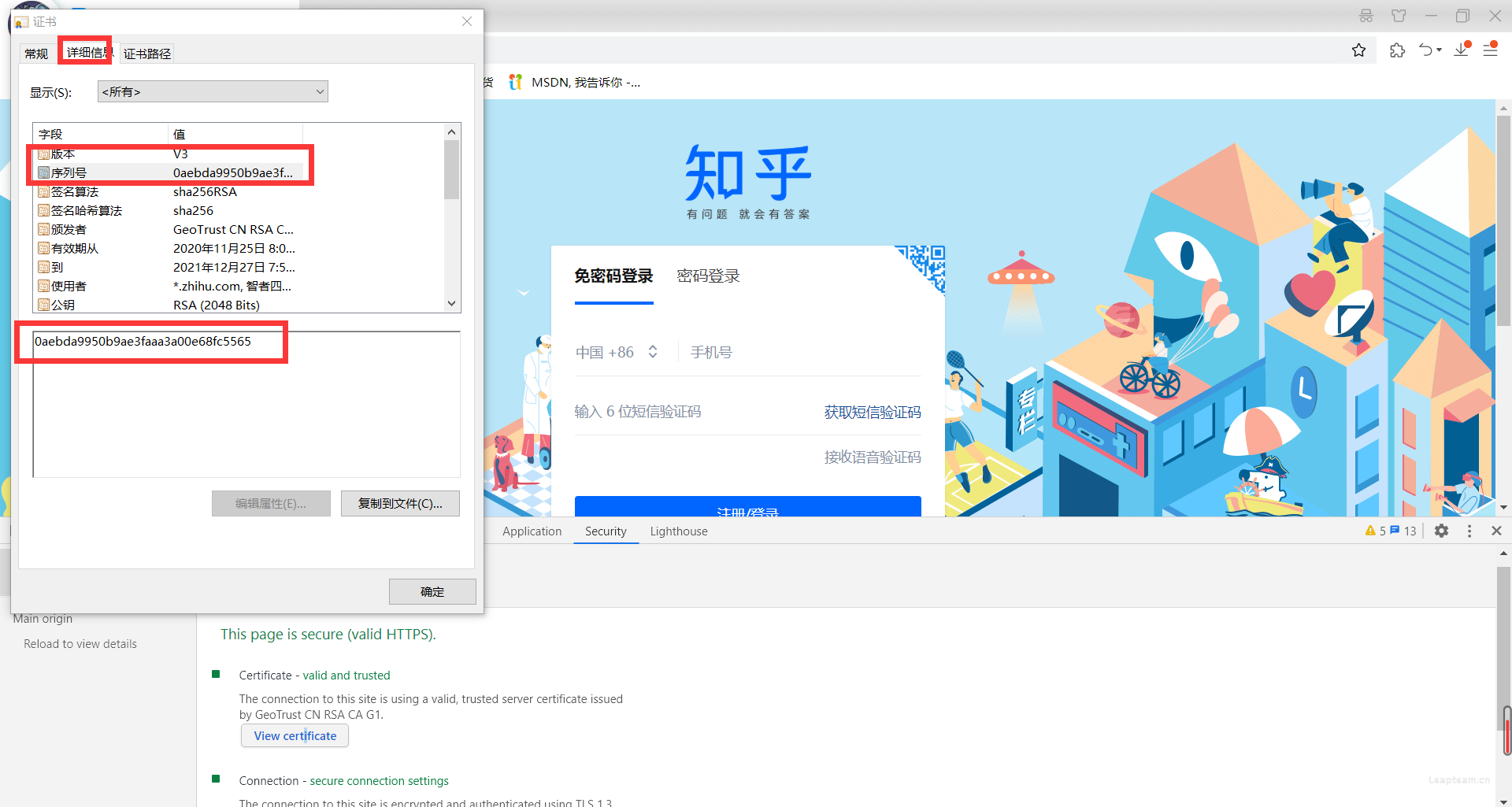Click the 手机号 input field
The width and height of the screenshot is (1512, 807).
[x=803, y=352]
